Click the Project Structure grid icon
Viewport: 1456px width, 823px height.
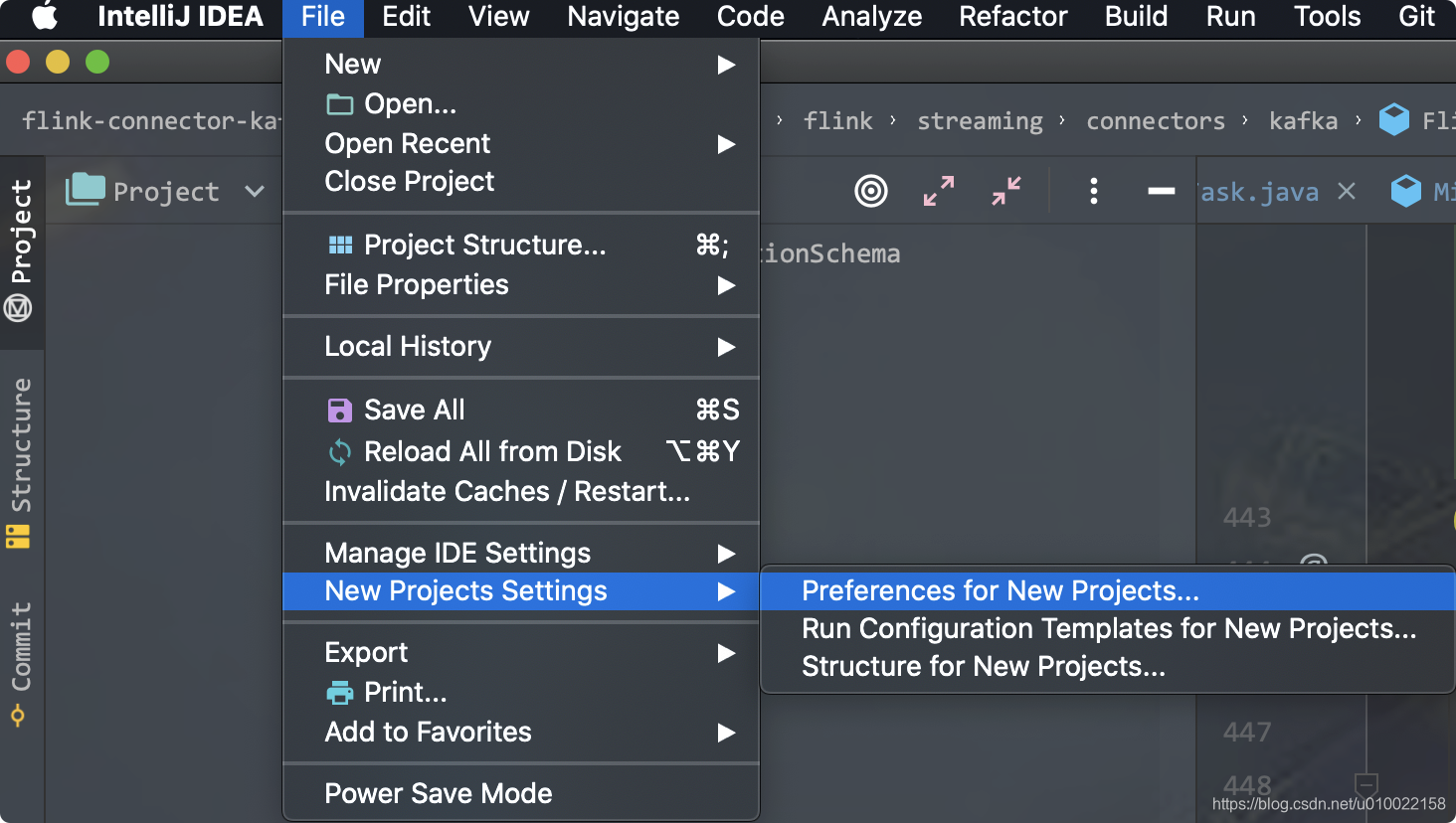[x=340, y=245]
